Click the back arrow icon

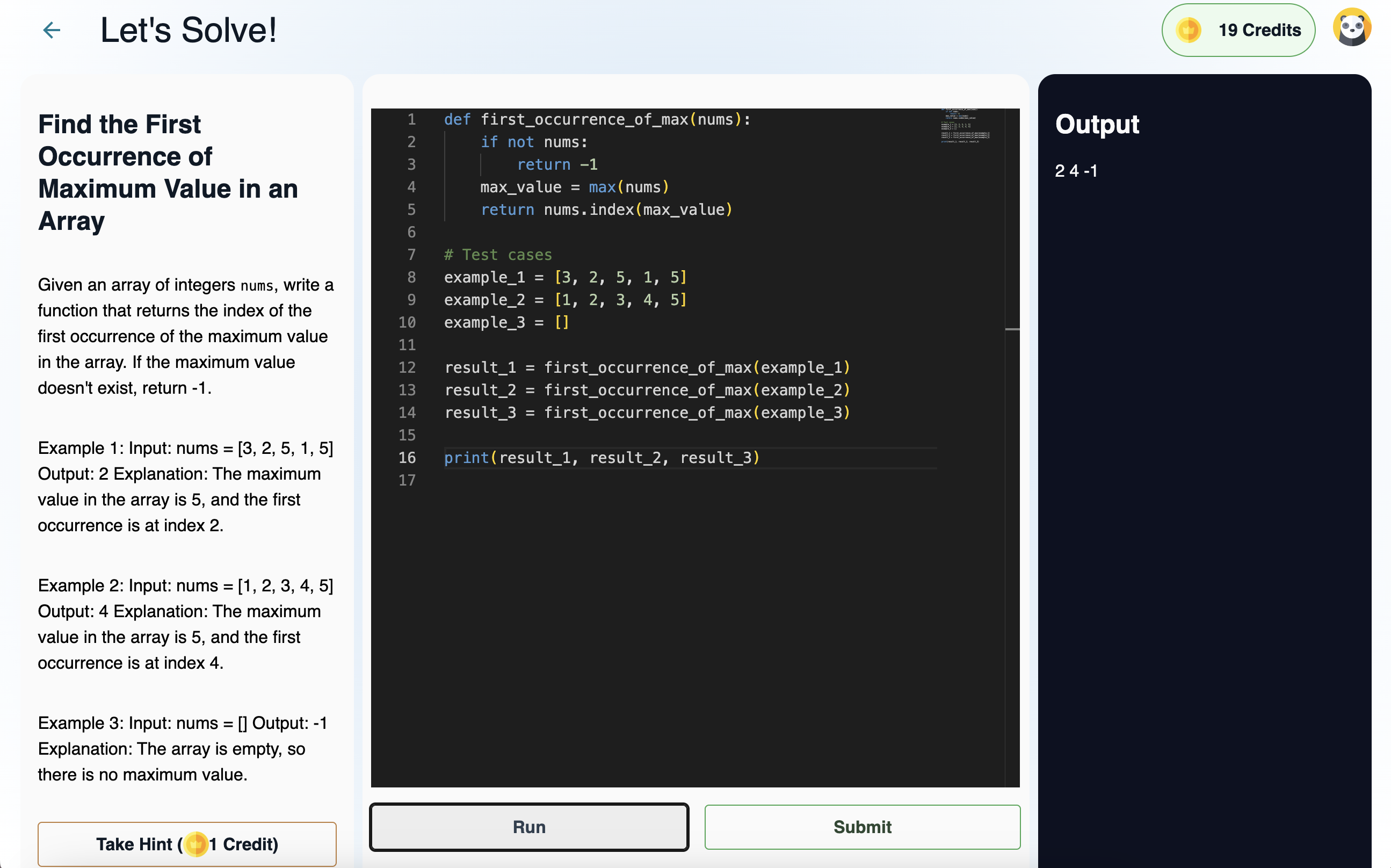point(52,30)
